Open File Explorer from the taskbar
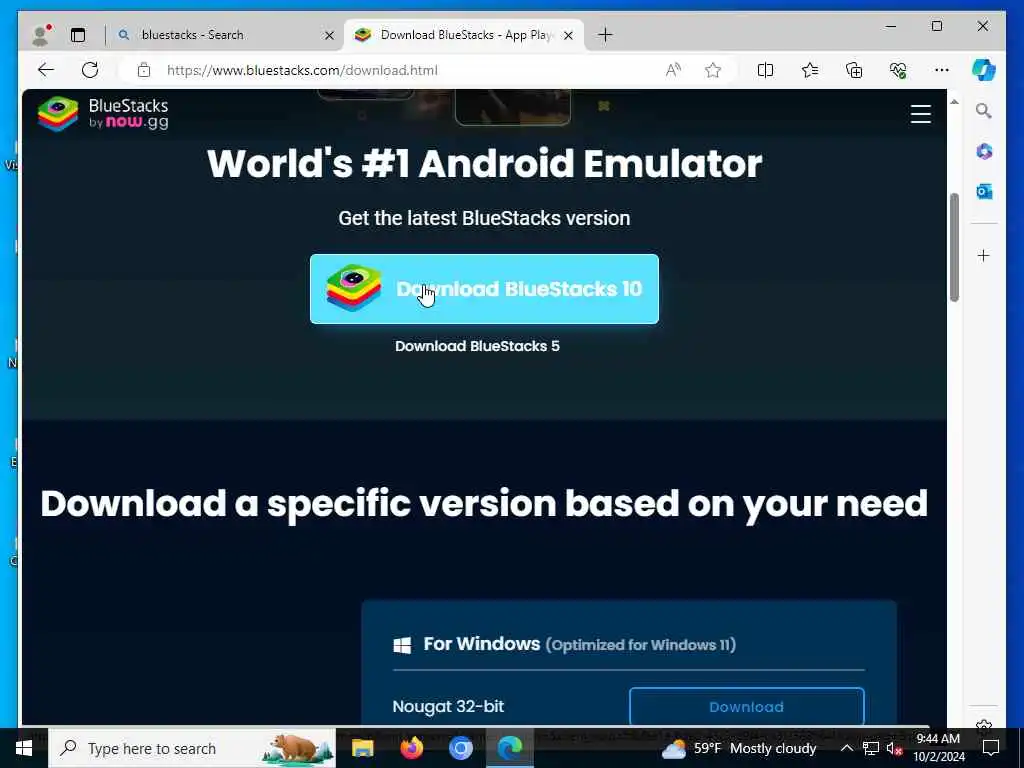This screenshot has width=1024, height=768. pos(362,748)
